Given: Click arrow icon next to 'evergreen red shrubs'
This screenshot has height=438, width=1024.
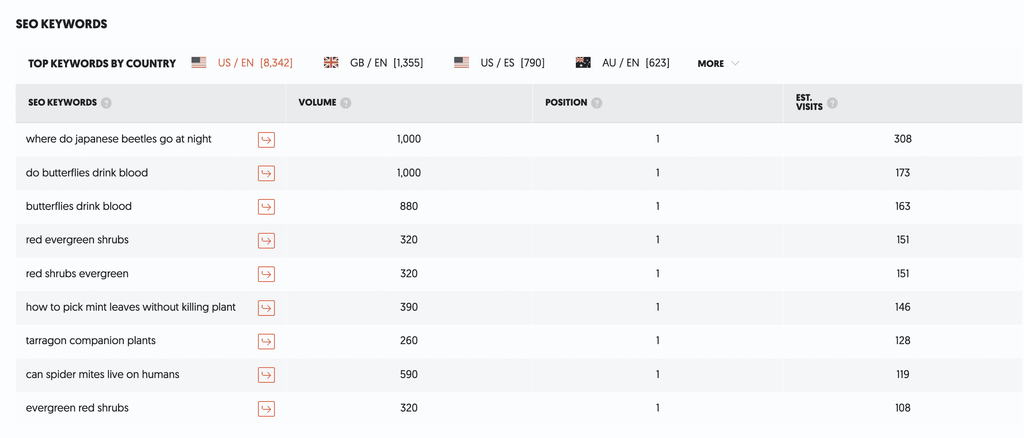Looking at the screenshot, I should pyautogui.click(x=266, y=409).
